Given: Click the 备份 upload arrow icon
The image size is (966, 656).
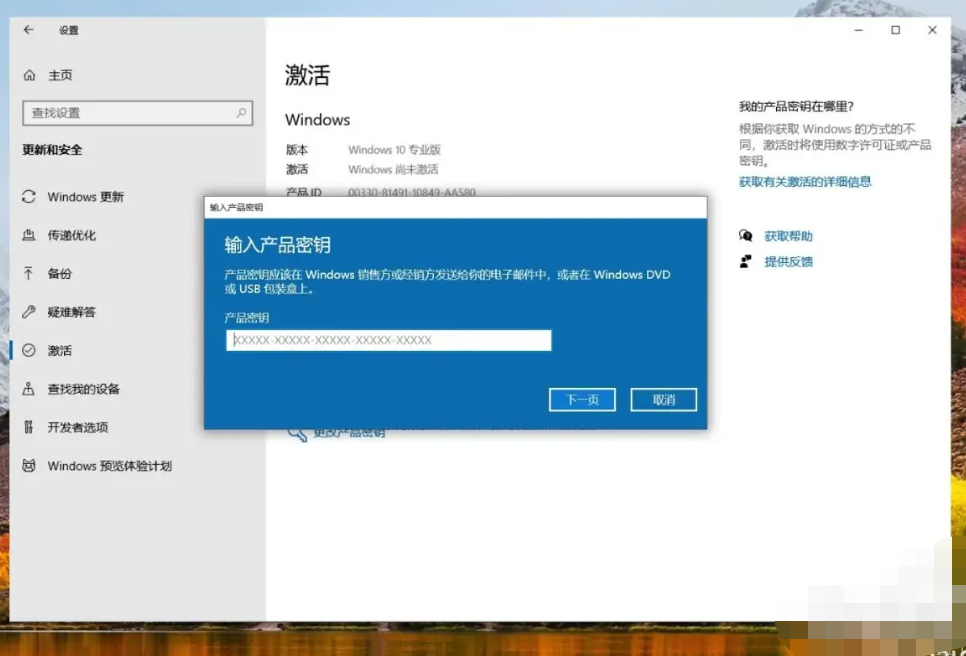Looking at the screenshot, I should click(x=29, y=273).
